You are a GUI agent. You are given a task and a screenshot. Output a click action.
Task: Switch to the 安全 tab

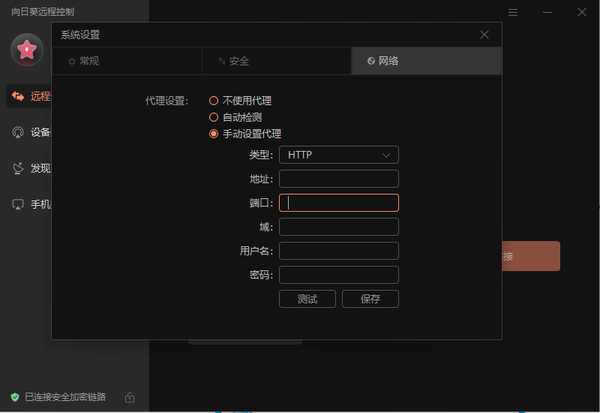(277, 61)
